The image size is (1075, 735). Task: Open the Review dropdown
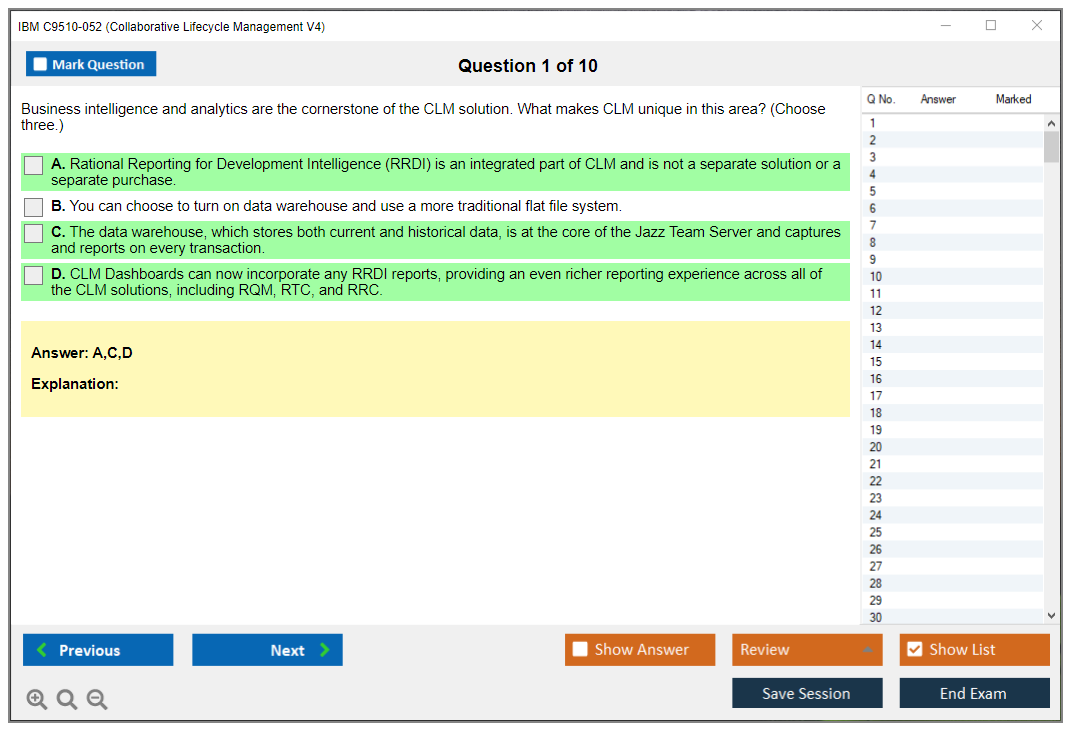(807, 650)
